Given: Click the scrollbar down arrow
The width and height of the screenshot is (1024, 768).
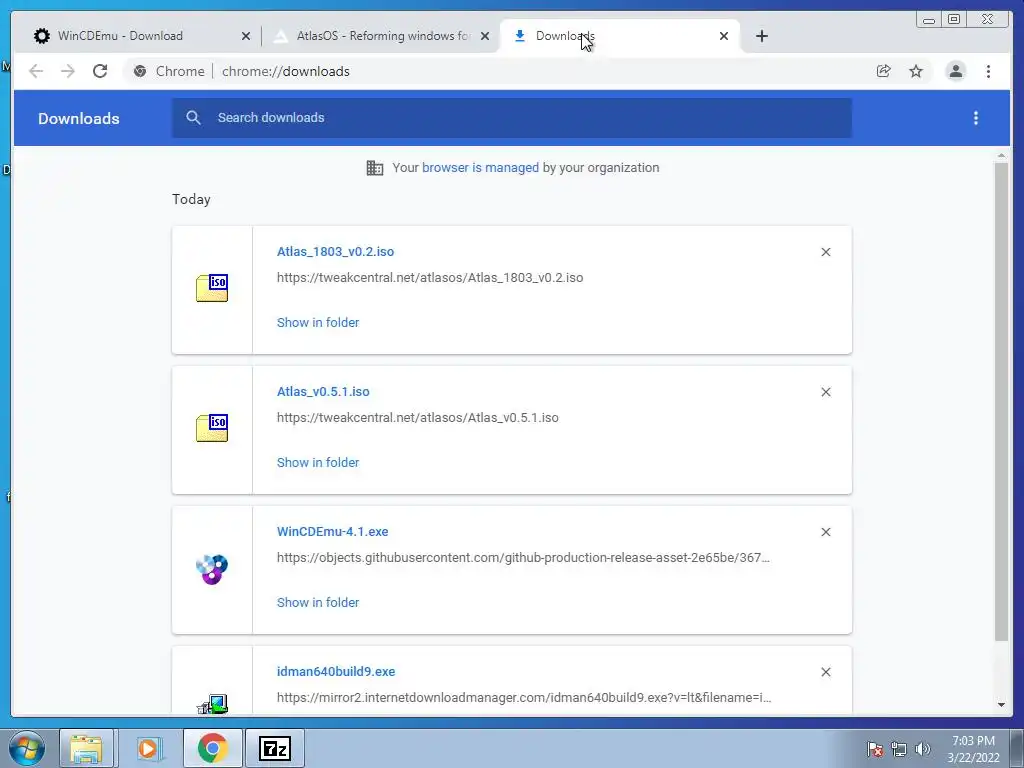Looking at the screenshot, I should [1001, 705].
